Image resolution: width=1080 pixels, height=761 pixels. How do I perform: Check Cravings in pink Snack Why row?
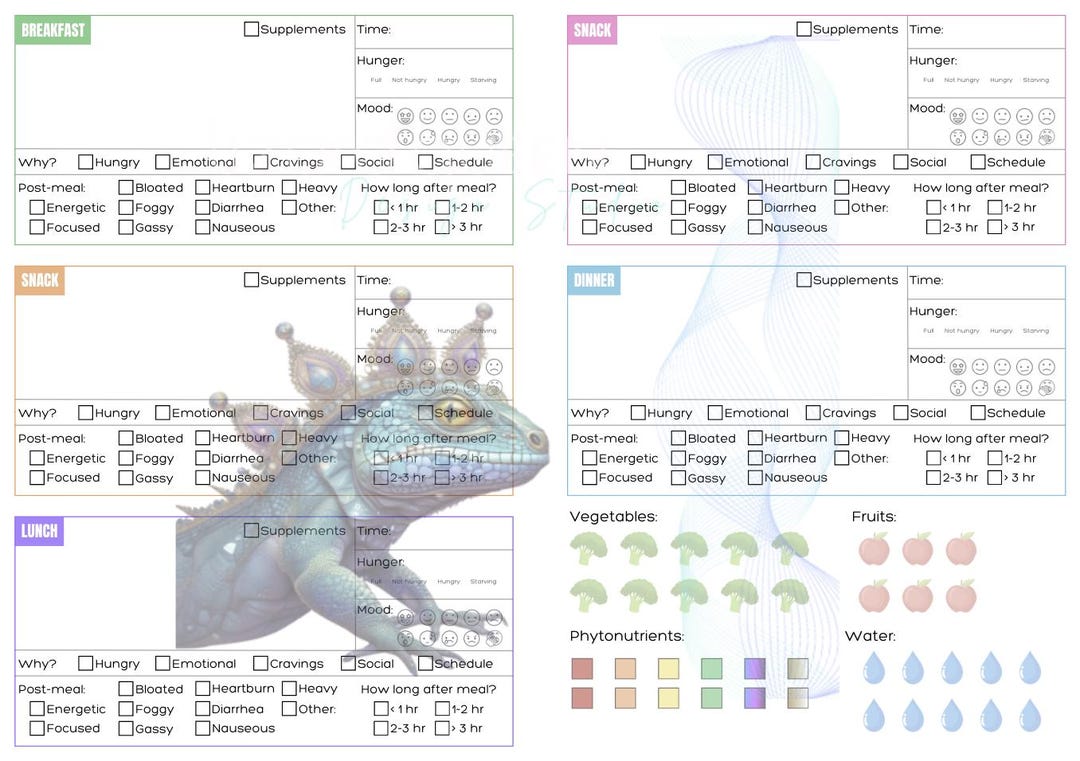pyautogui.click(x=813, y=162)
